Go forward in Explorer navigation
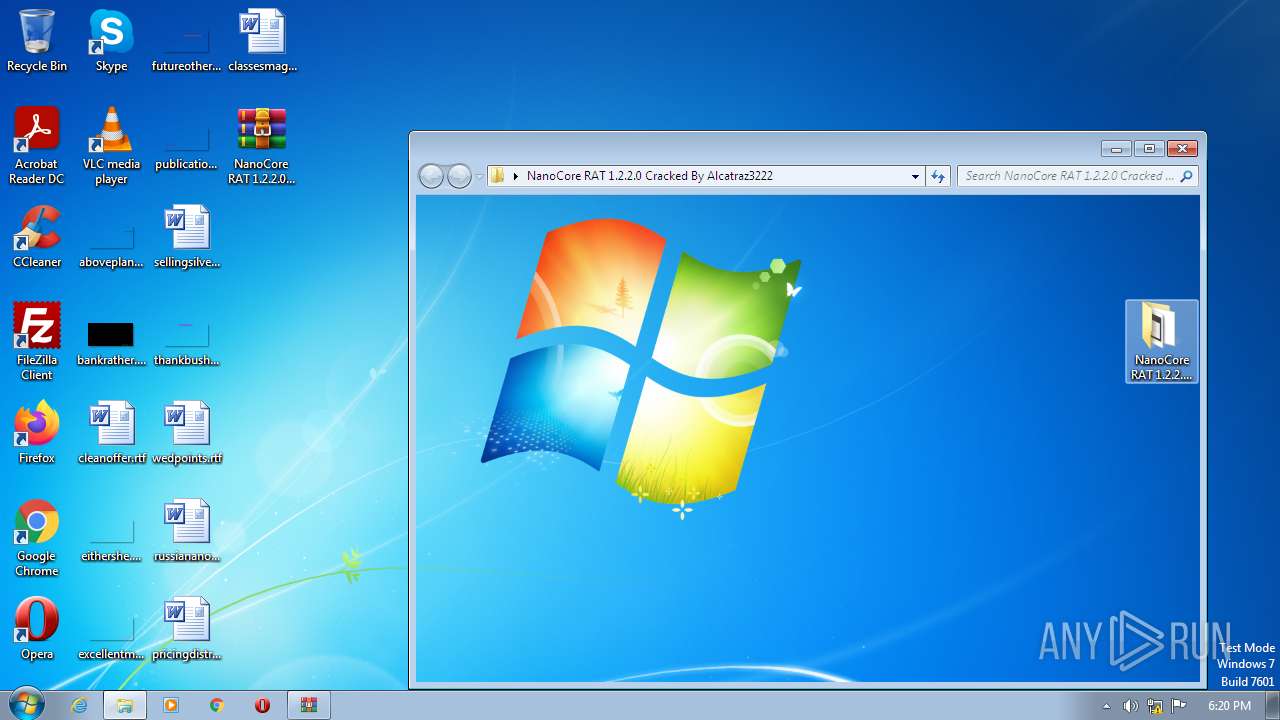 [x=459, y=176]
